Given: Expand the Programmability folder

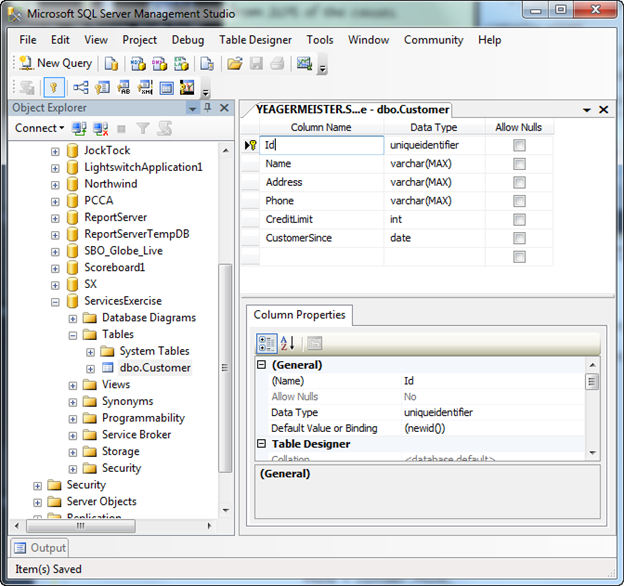Looking at the screenshot, I should [73, 419].
